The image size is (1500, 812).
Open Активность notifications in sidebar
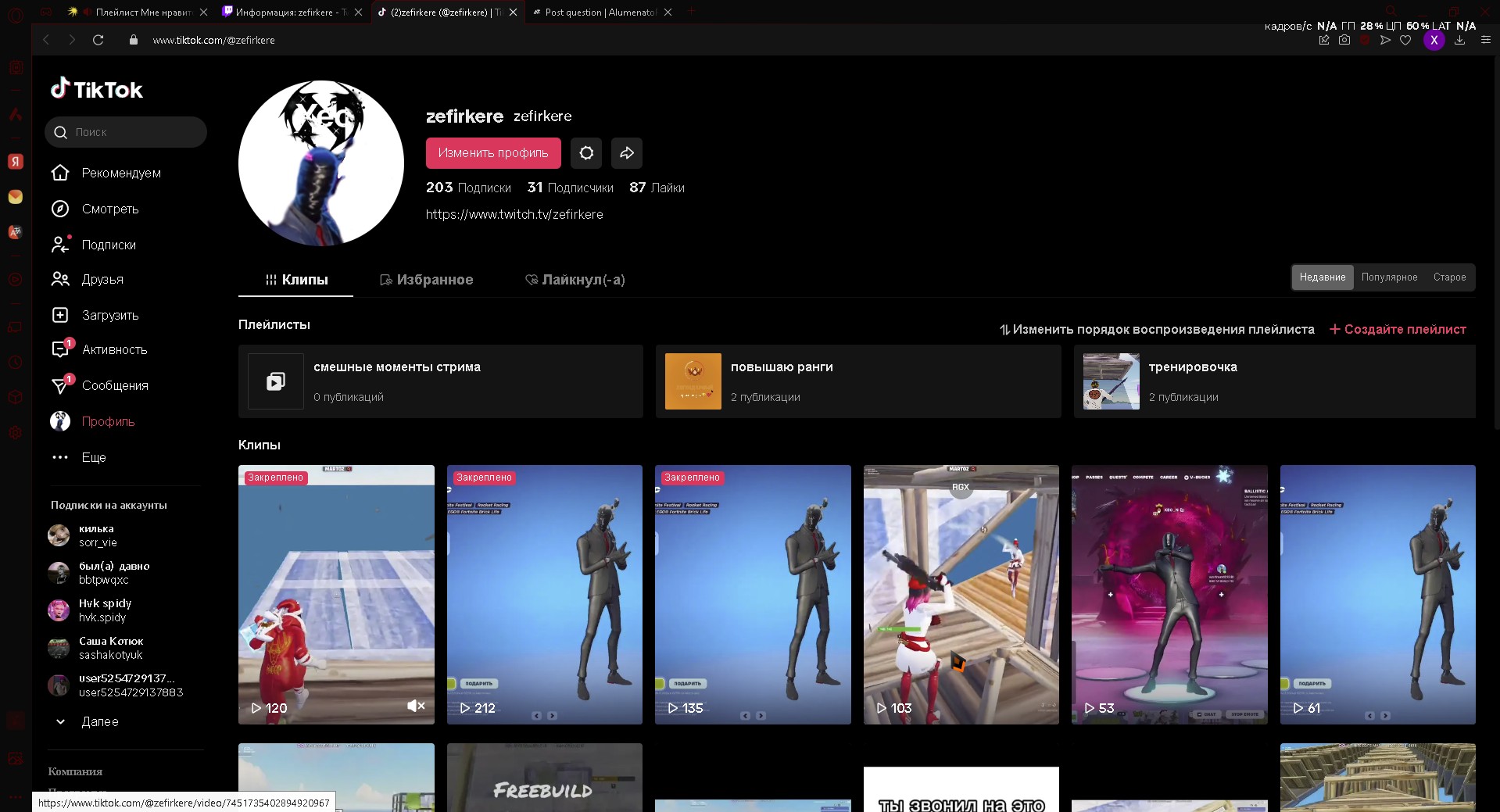(114, 350)
